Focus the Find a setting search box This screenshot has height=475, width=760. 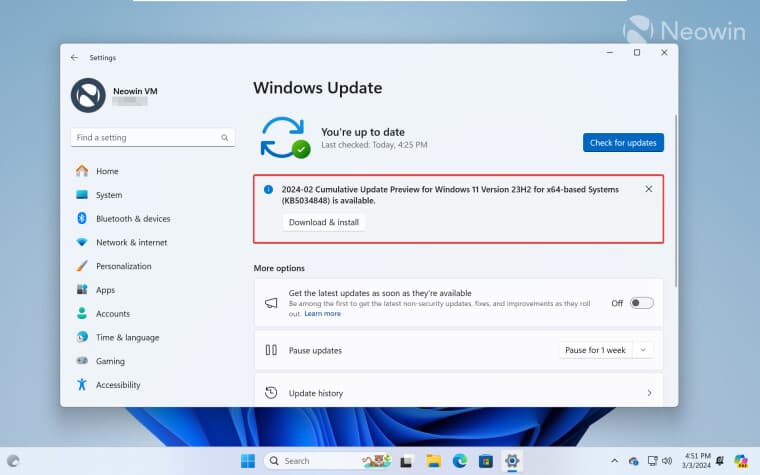click(153, 138)
